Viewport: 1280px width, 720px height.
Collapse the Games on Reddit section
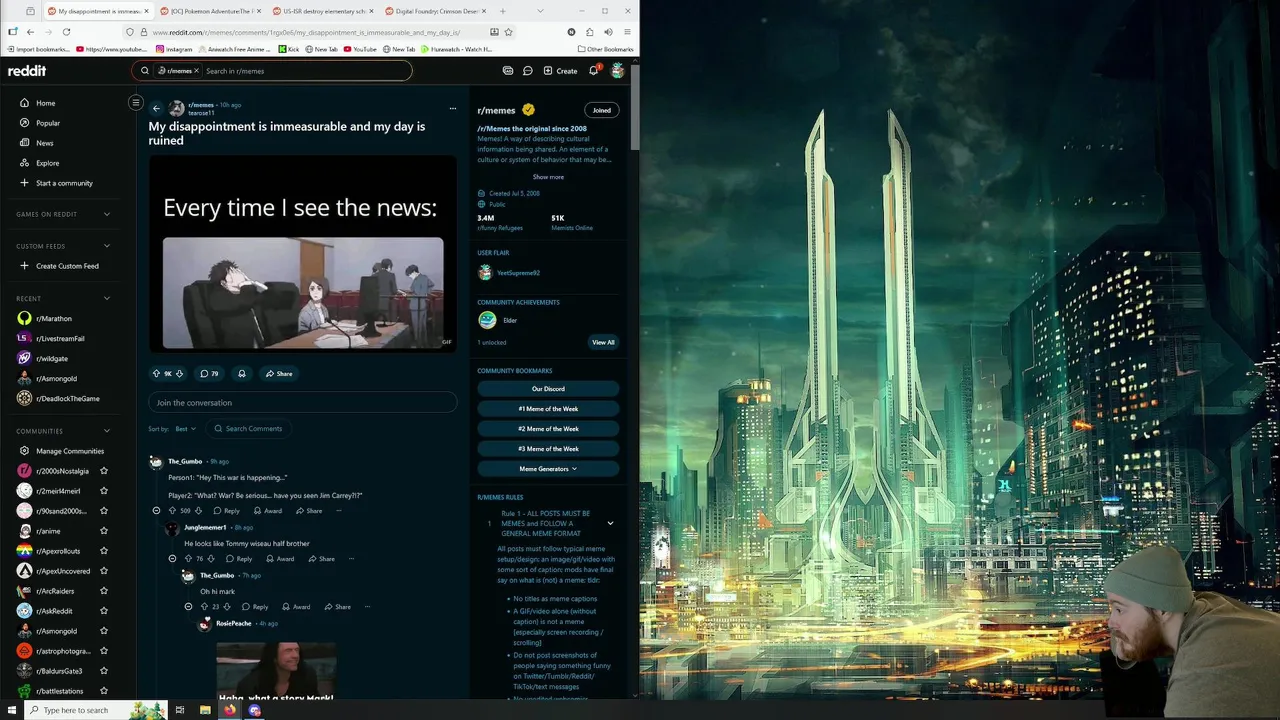tap(107, 214)
